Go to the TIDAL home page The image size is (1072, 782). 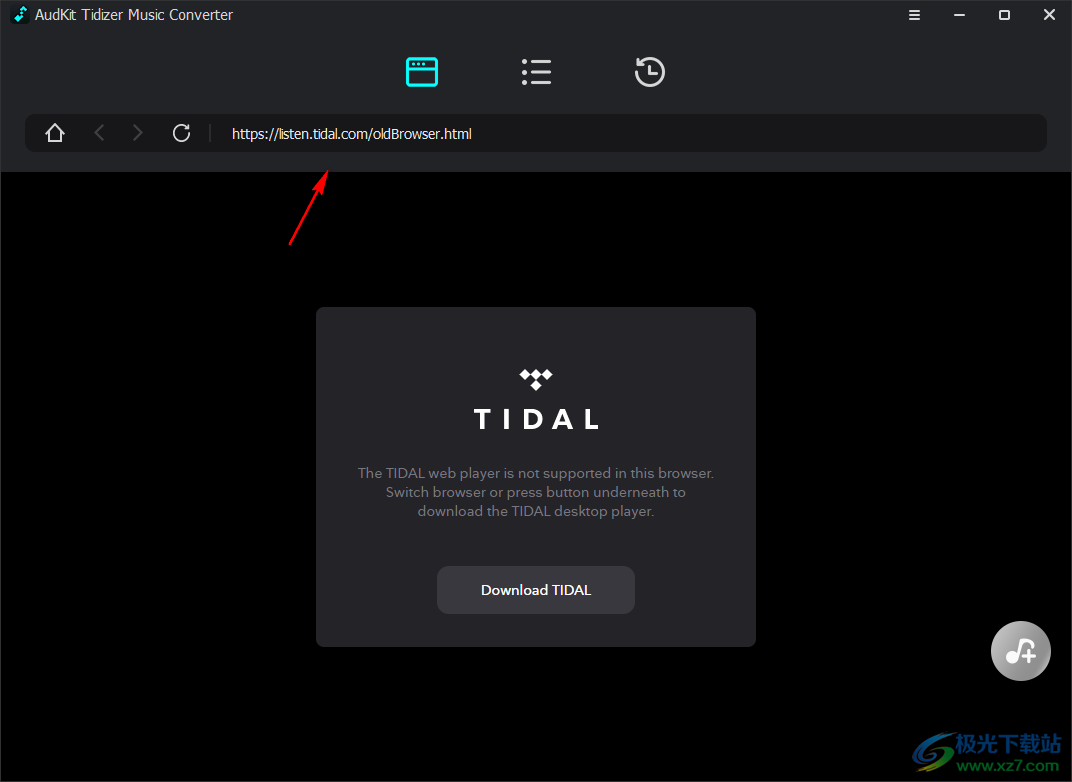[x=55, y=133]
